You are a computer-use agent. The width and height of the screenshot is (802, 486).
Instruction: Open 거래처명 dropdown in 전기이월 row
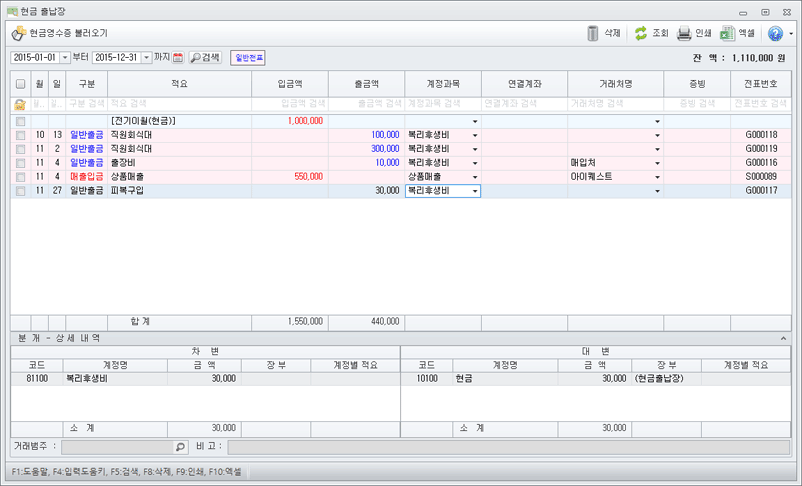pos(658,122)
